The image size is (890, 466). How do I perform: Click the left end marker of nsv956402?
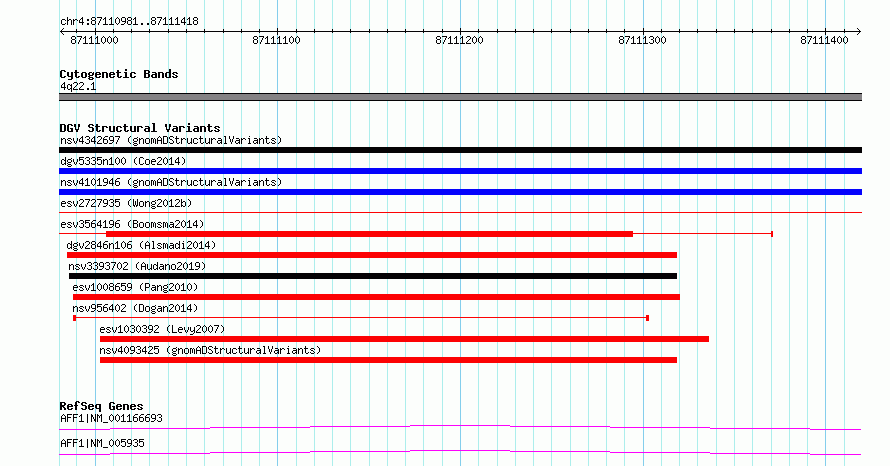click(74, 318)
